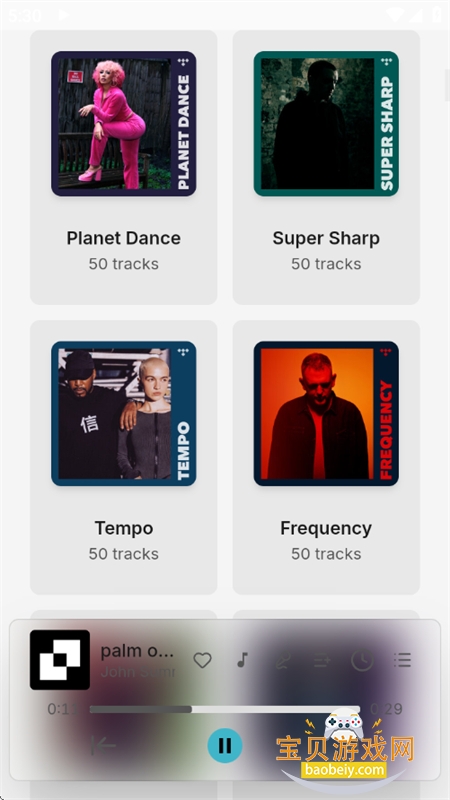Pause the playing song
The width and height of the screenshot is (450, 800).
tap(225, 746)
